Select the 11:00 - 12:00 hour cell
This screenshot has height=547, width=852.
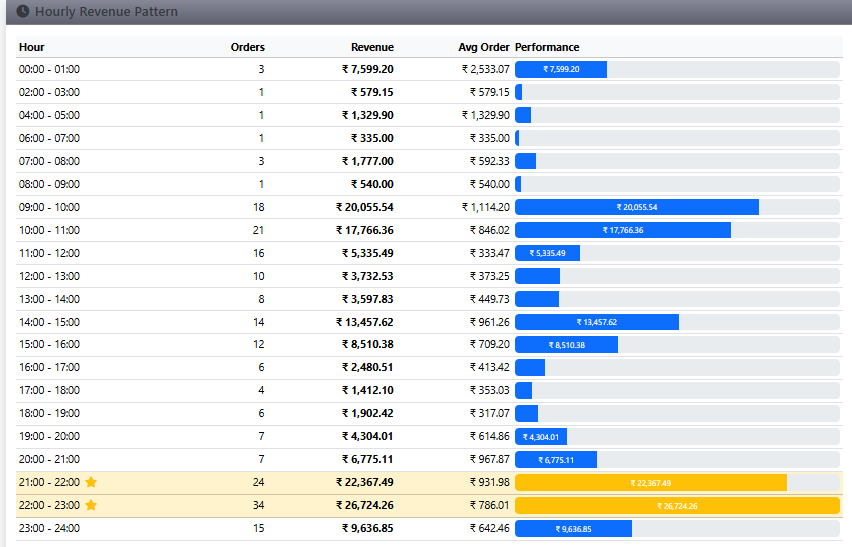tap(49, 253)
